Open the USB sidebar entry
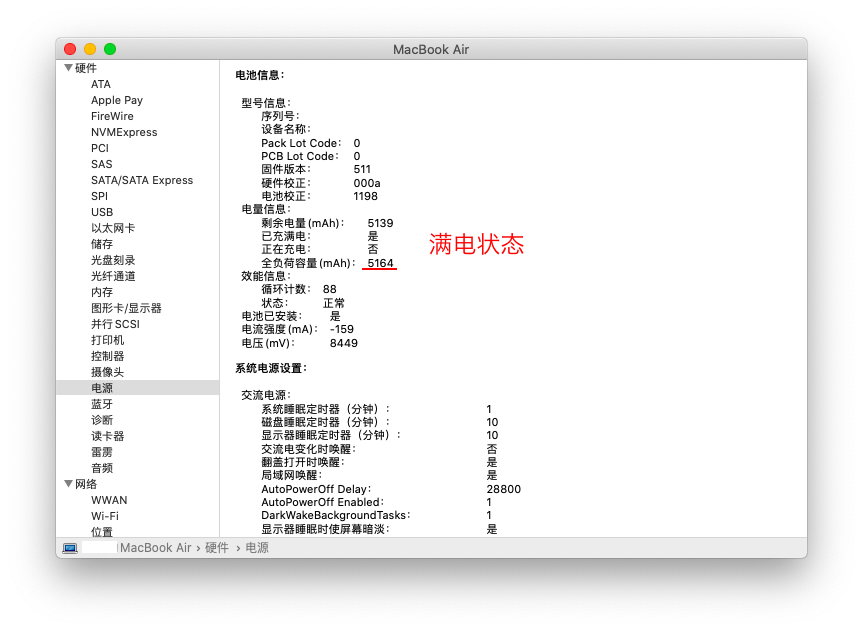The width and height of the screenshot is (863, 632). point(102,212)
